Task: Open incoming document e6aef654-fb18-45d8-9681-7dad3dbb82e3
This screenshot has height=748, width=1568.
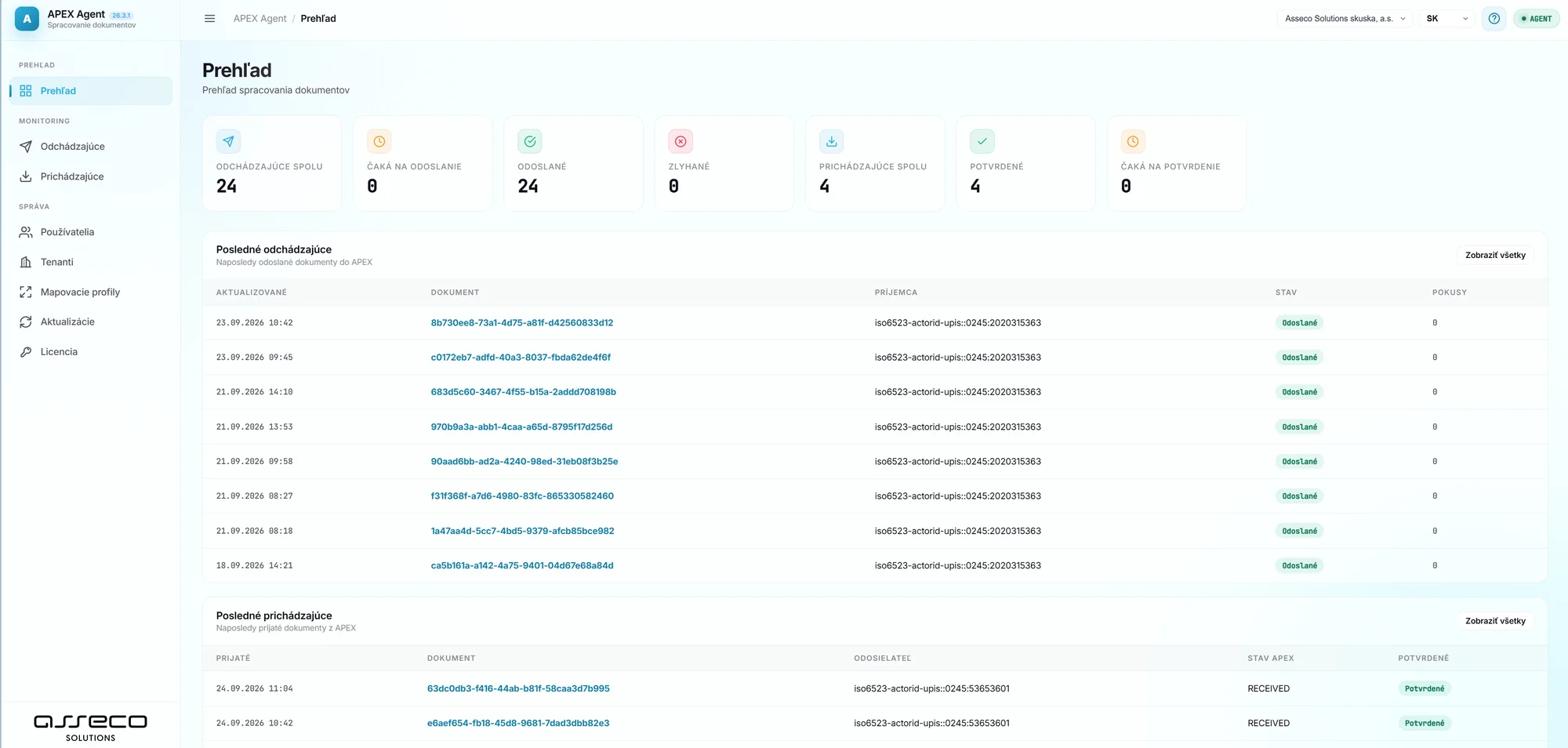Action: click(x=518, y=723)
